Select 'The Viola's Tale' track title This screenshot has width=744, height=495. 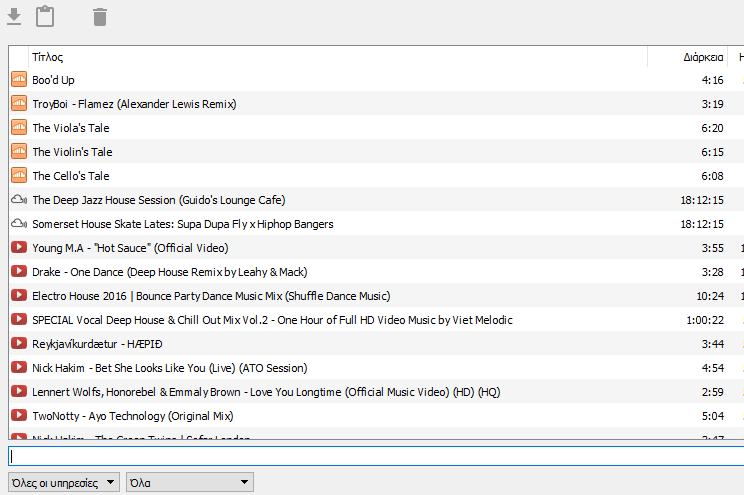[x=71, y=128]
